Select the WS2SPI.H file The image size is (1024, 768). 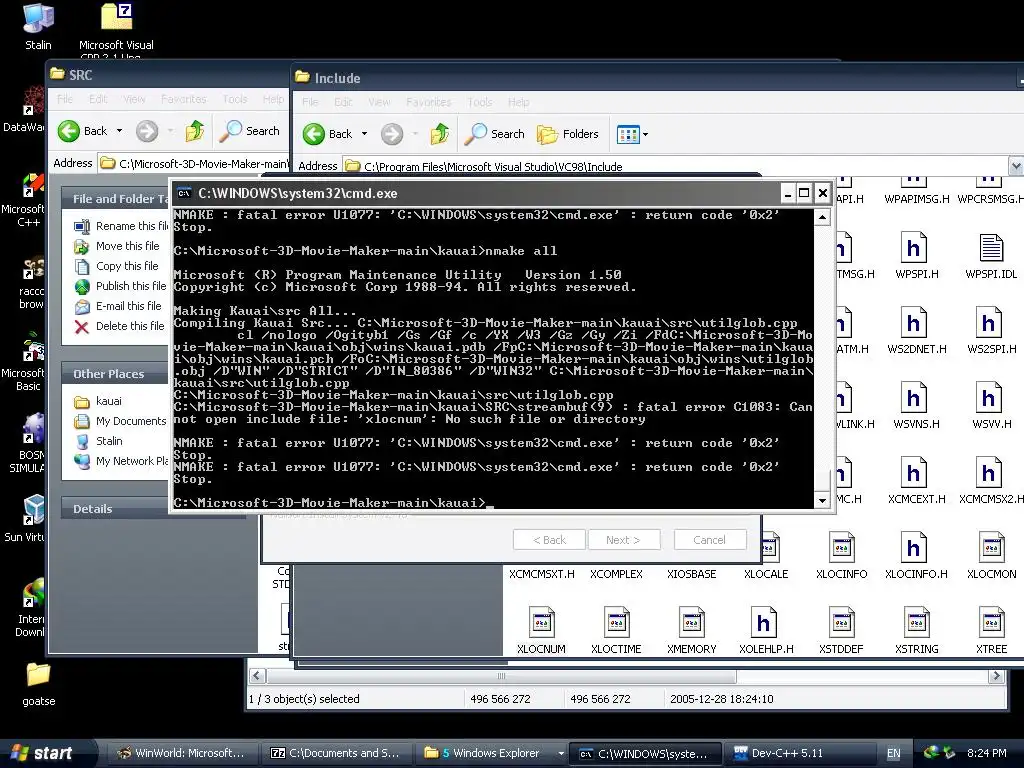[x=991, y=331]
